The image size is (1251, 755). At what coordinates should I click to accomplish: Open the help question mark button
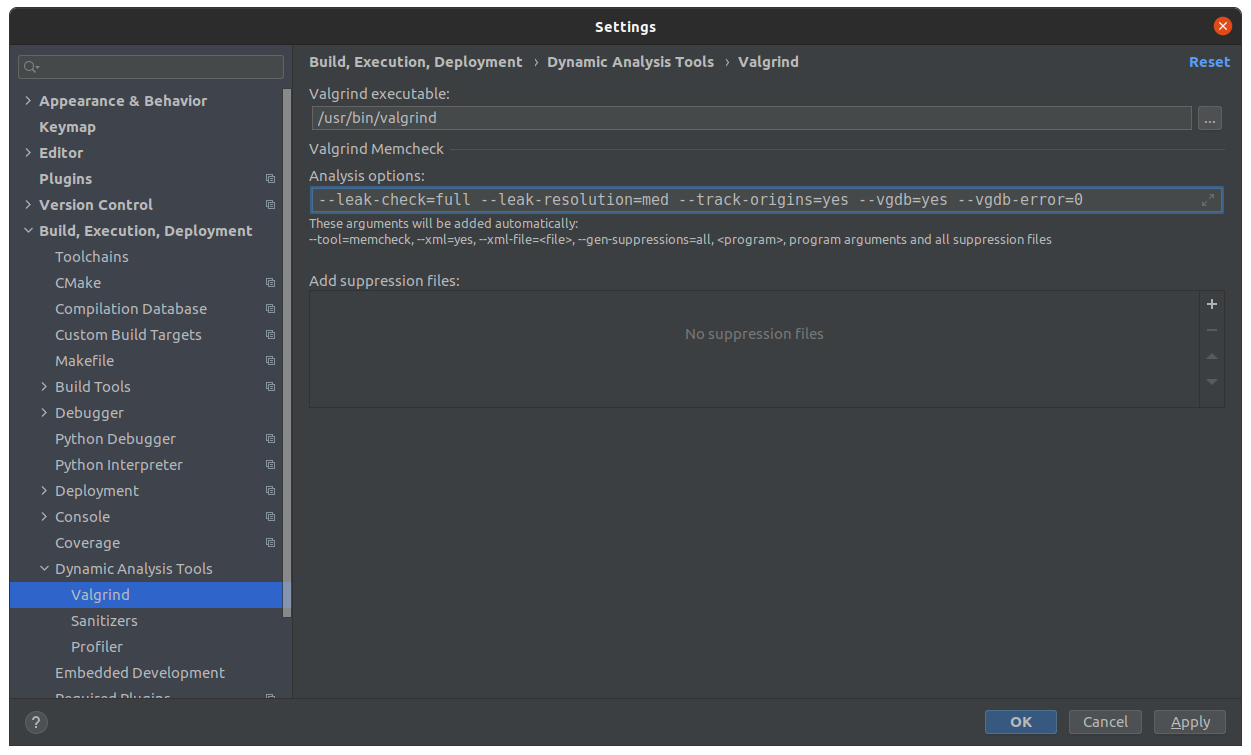[x=36, y=722]
